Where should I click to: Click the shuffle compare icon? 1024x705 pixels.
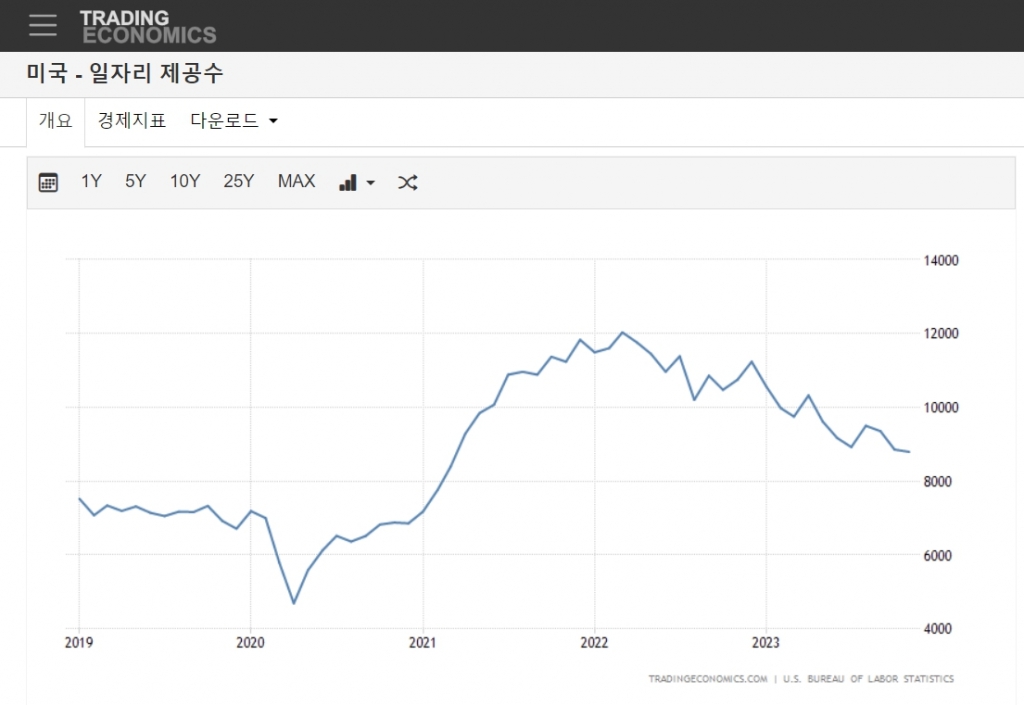coord(407,182)
